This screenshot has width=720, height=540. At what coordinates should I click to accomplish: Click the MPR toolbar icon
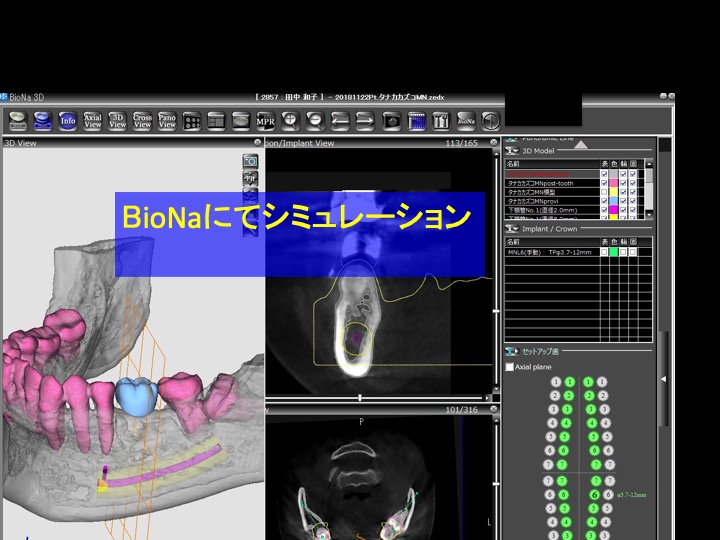[265, 121]
